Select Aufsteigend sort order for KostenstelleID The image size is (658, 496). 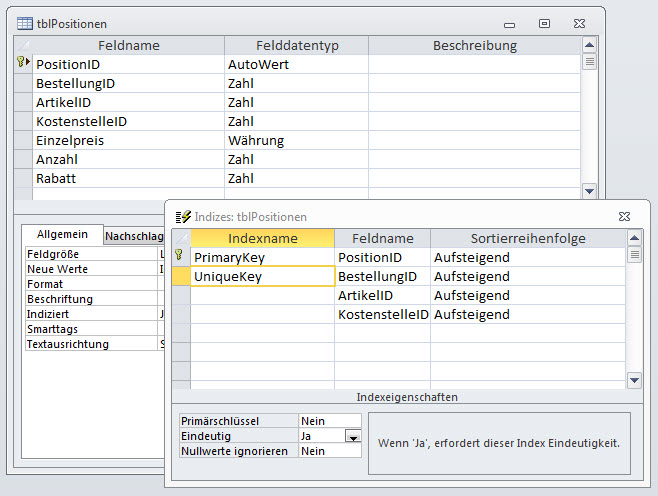(x=528, y=315)
